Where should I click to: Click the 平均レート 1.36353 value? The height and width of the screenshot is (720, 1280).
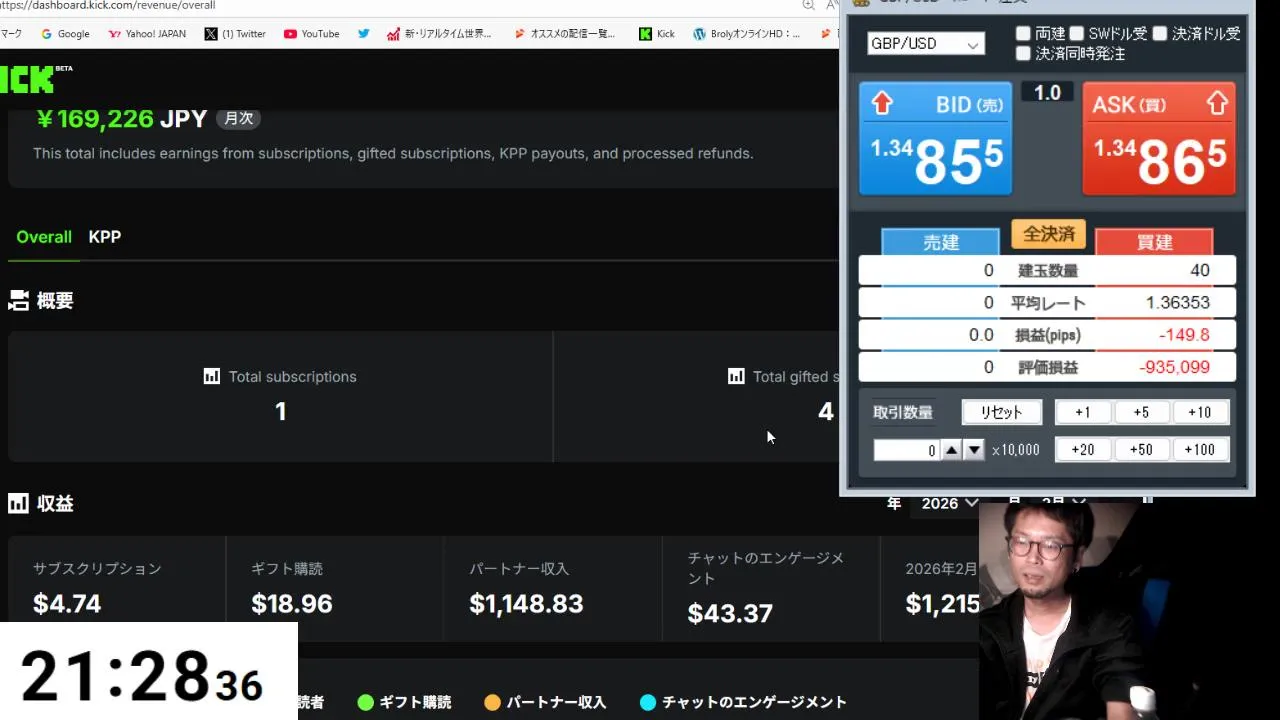(x=1178, y=302)
